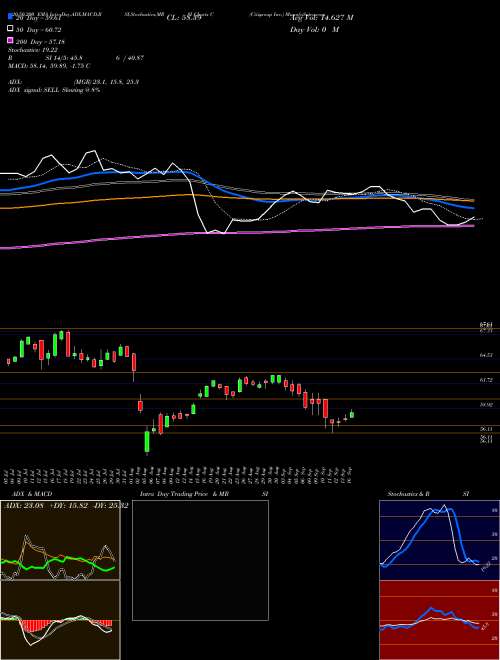Click the red RSI chart panel
This screenshot has height=660, width=500.
point(439,620)
